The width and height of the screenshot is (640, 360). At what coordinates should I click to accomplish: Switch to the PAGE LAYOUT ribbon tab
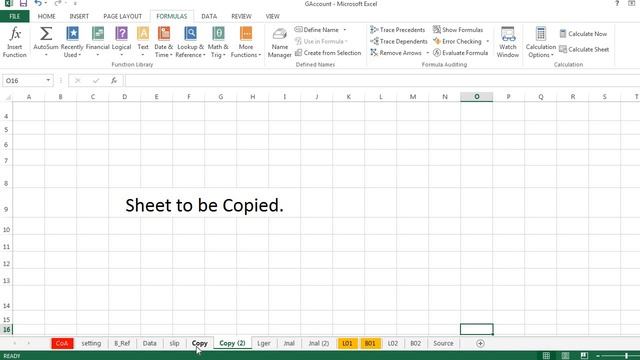coord(122,16)
